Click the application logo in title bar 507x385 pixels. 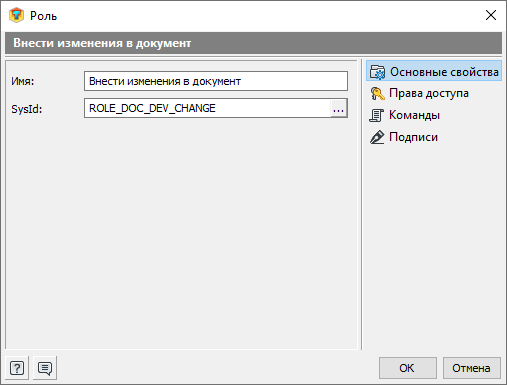[16, 15]
